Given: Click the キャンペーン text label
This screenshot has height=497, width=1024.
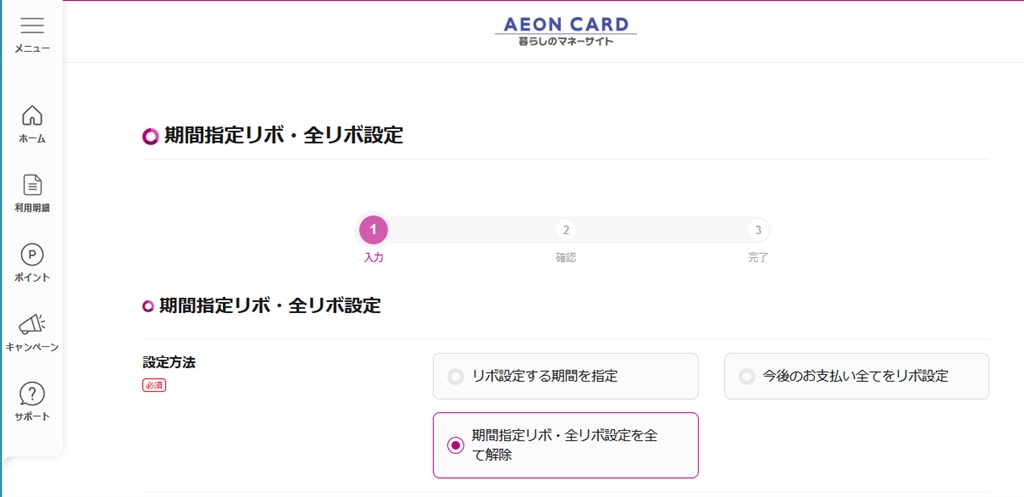Looking at the screenshot, I should (32, 347).
